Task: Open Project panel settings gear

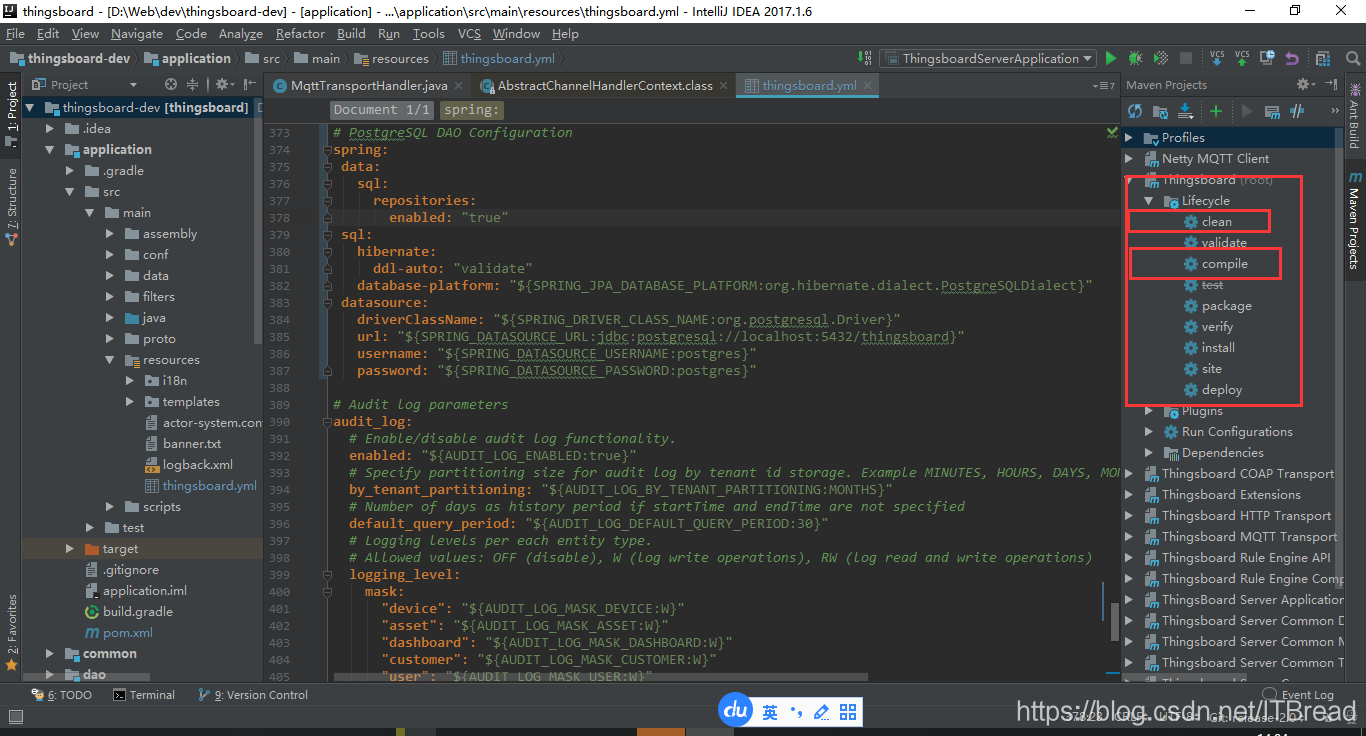Action: 224,84
